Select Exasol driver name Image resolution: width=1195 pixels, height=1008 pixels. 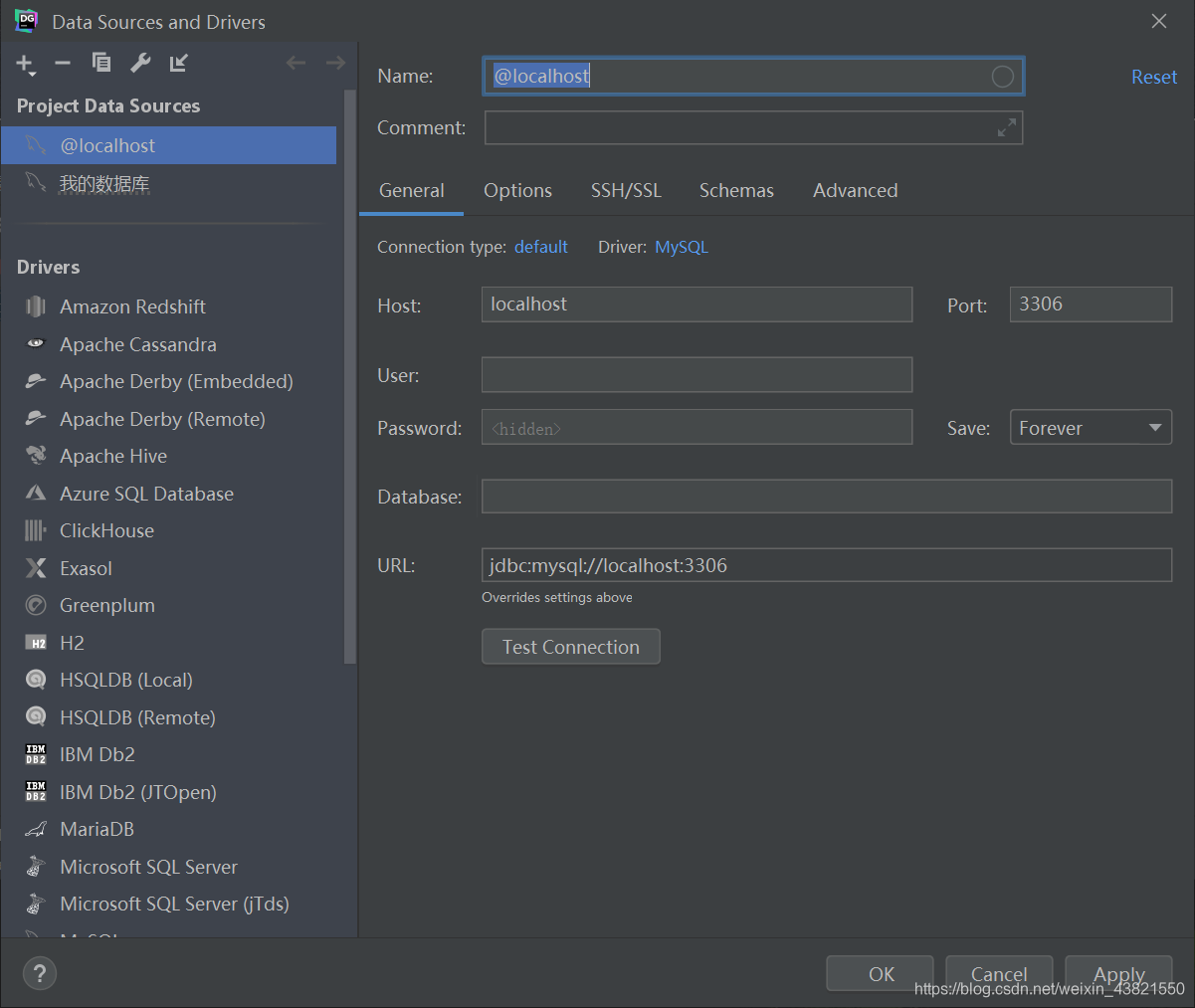coord(86,568)
